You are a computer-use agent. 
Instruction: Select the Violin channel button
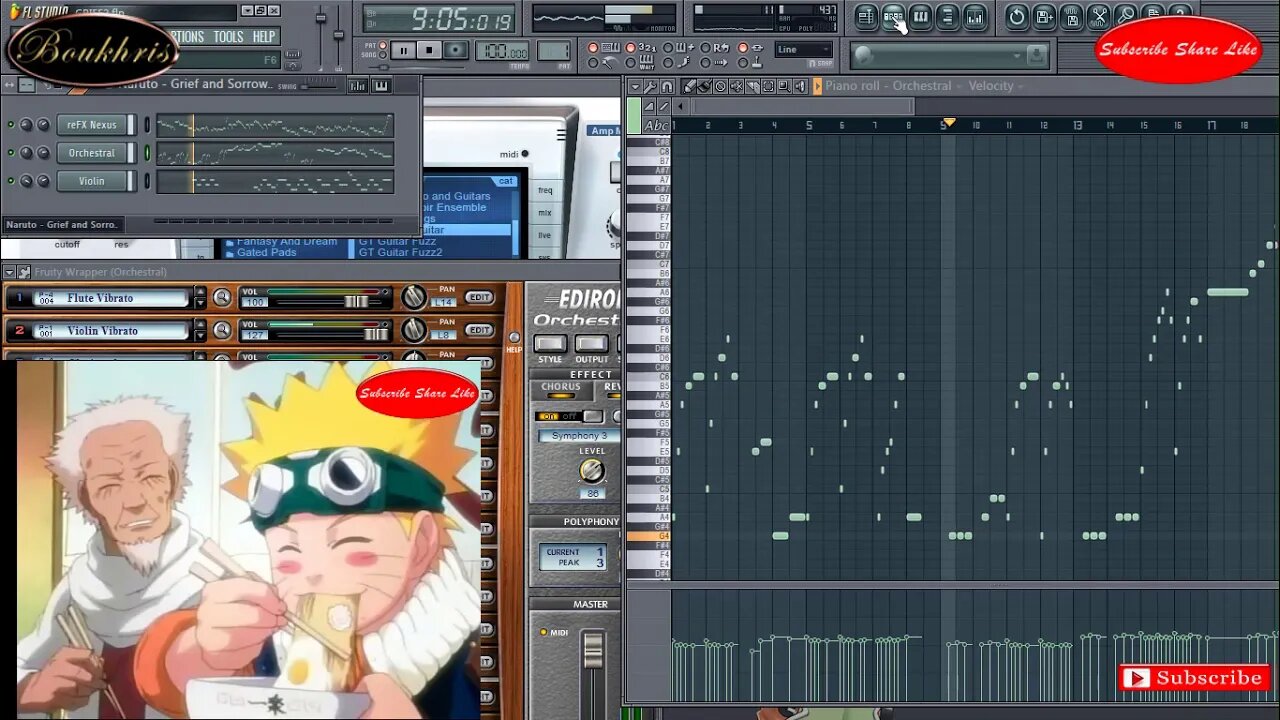pyautogui.click(x=92, y=181)
